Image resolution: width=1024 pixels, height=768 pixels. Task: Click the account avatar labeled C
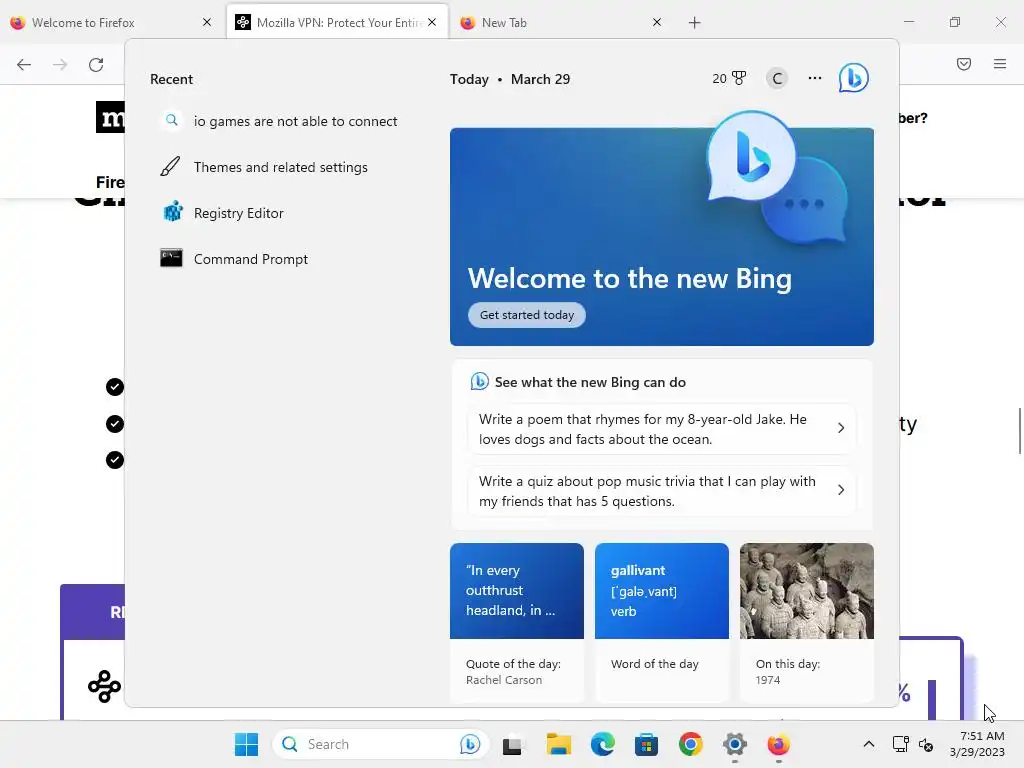click(x=776, y=79)
